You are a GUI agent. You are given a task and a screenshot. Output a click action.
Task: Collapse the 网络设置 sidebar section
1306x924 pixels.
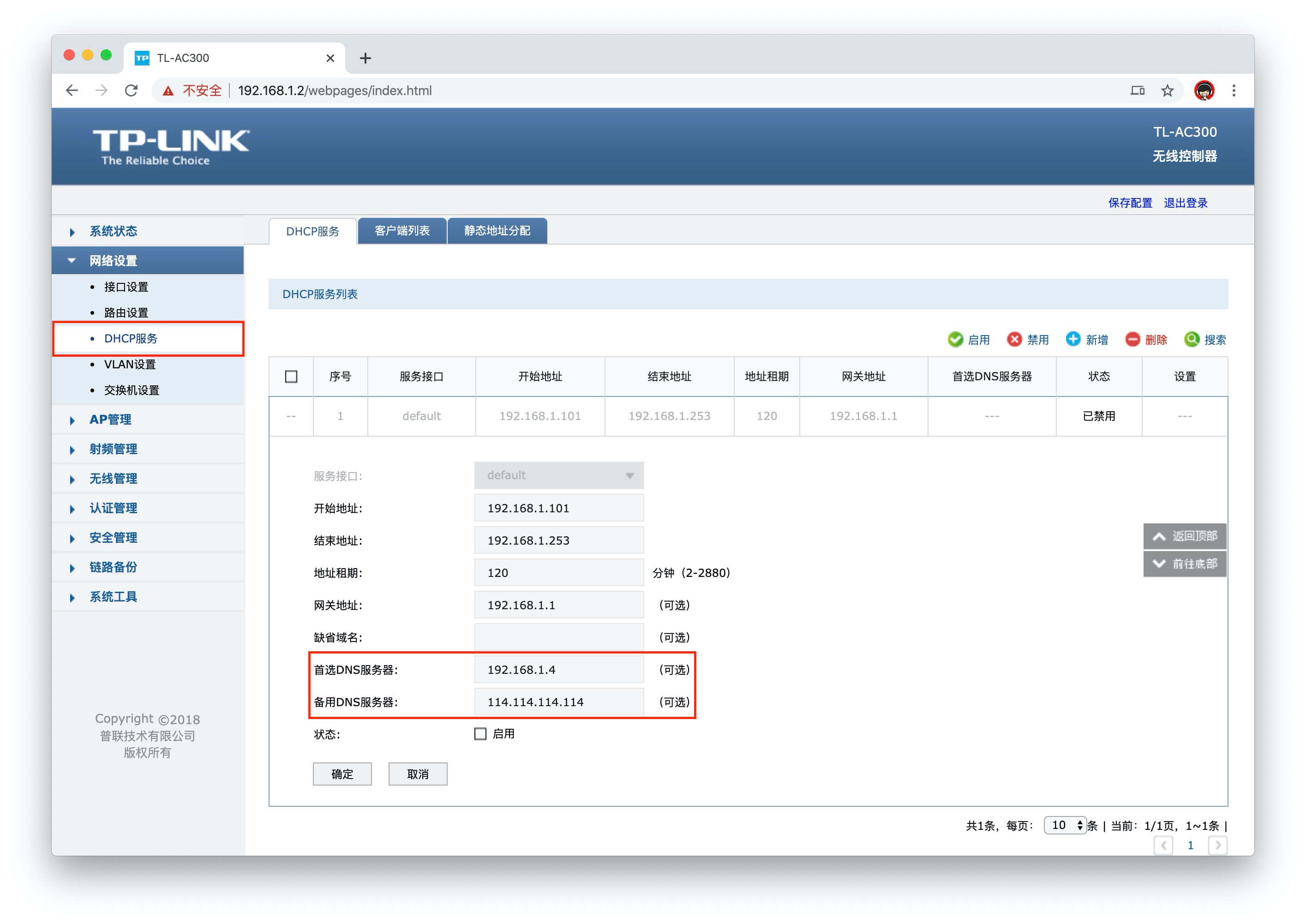[x=113, y=261]
